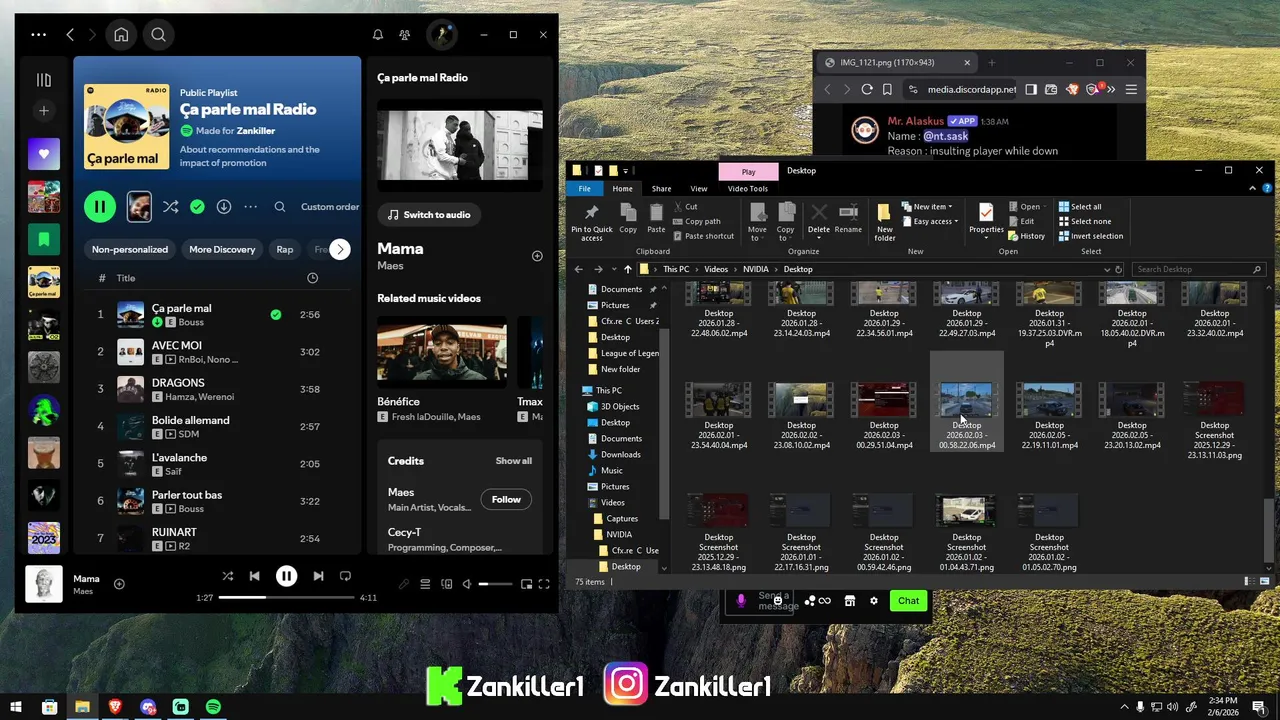Switch to Share tab in Explorer
This screenshot has height=720, width=1280.
coord(661,188)
